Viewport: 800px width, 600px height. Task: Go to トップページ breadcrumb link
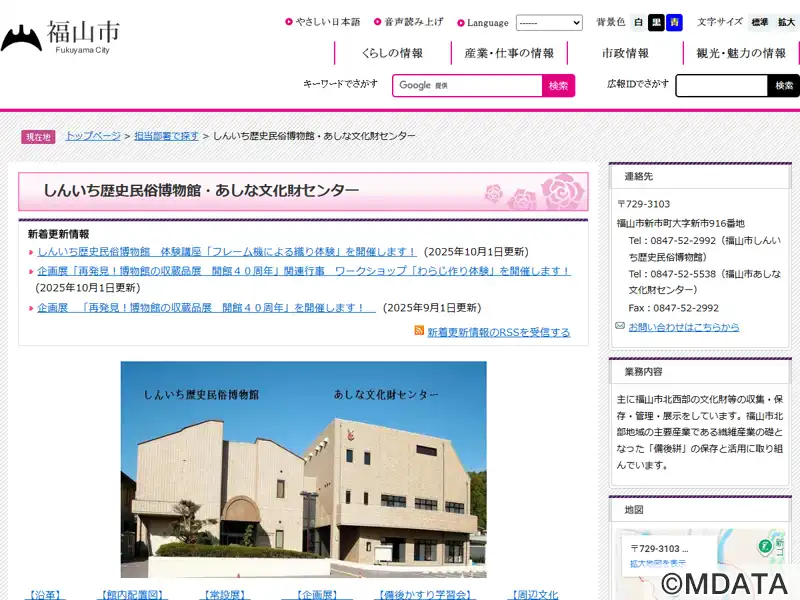coord(93,136)
